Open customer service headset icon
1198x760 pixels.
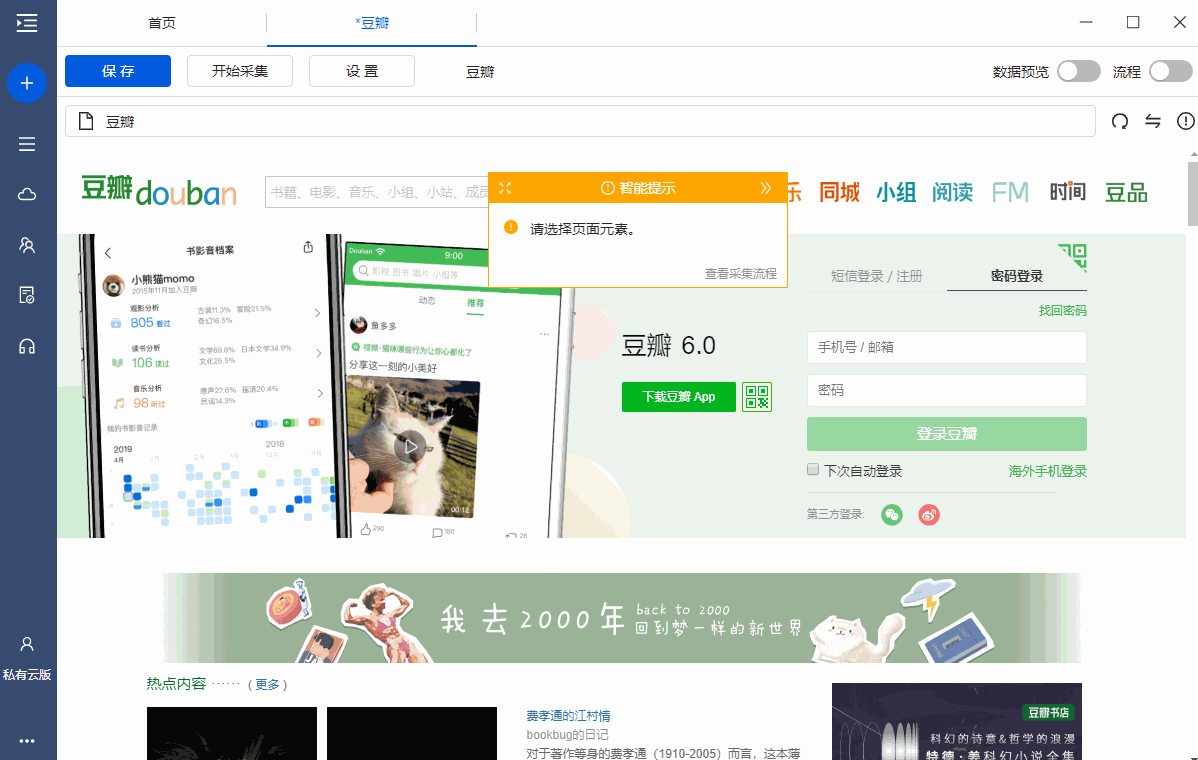(27, 347)
